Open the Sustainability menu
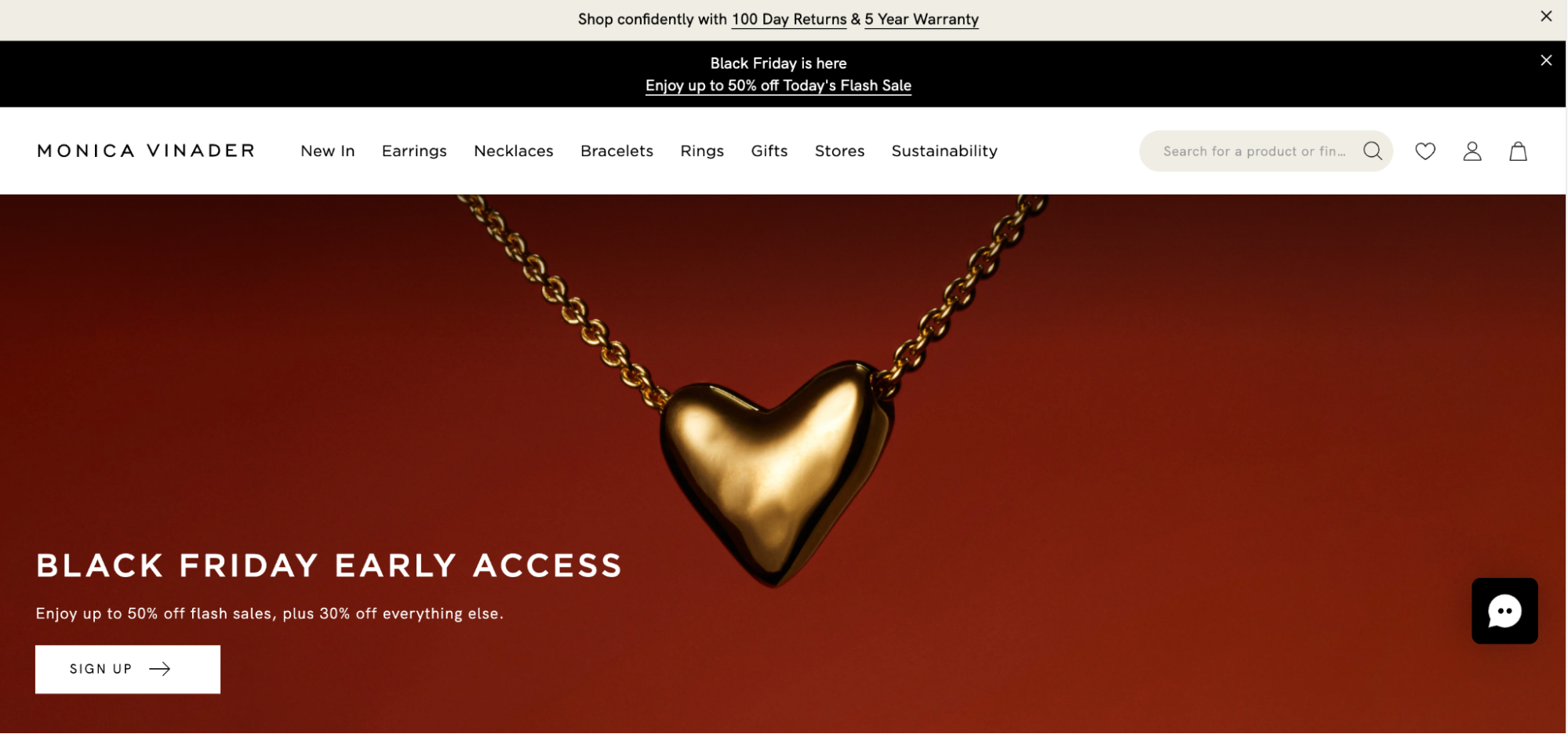Viewport: 1568px width, 734px height. click(944, 151)
